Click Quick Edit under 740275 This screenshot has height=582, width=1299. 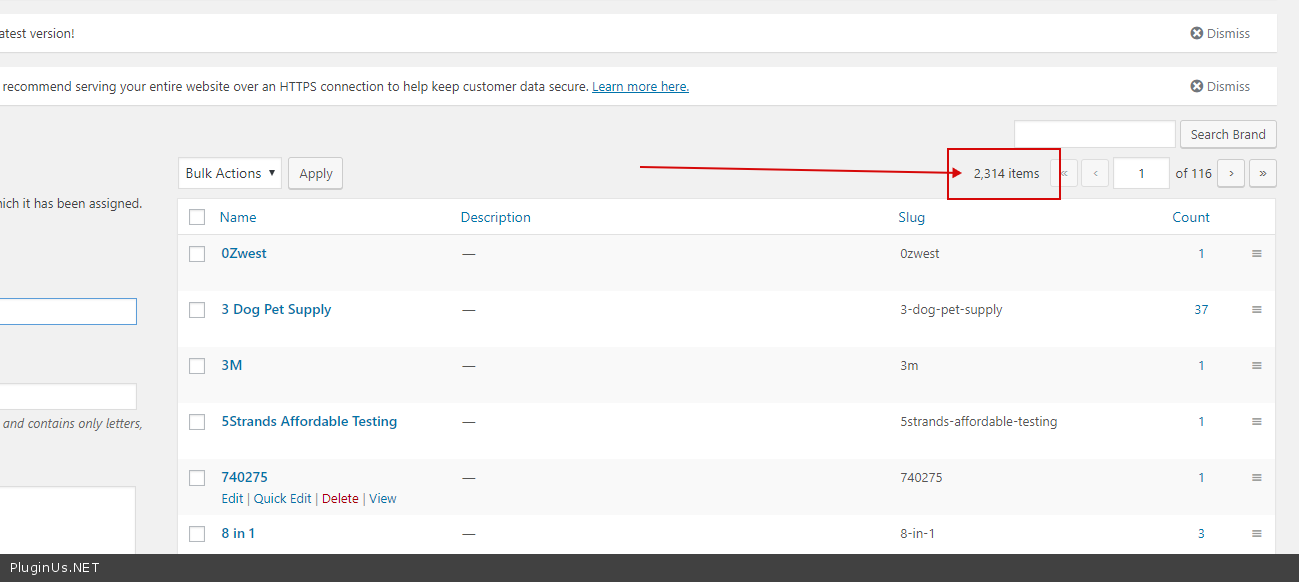tap(282, 498)
